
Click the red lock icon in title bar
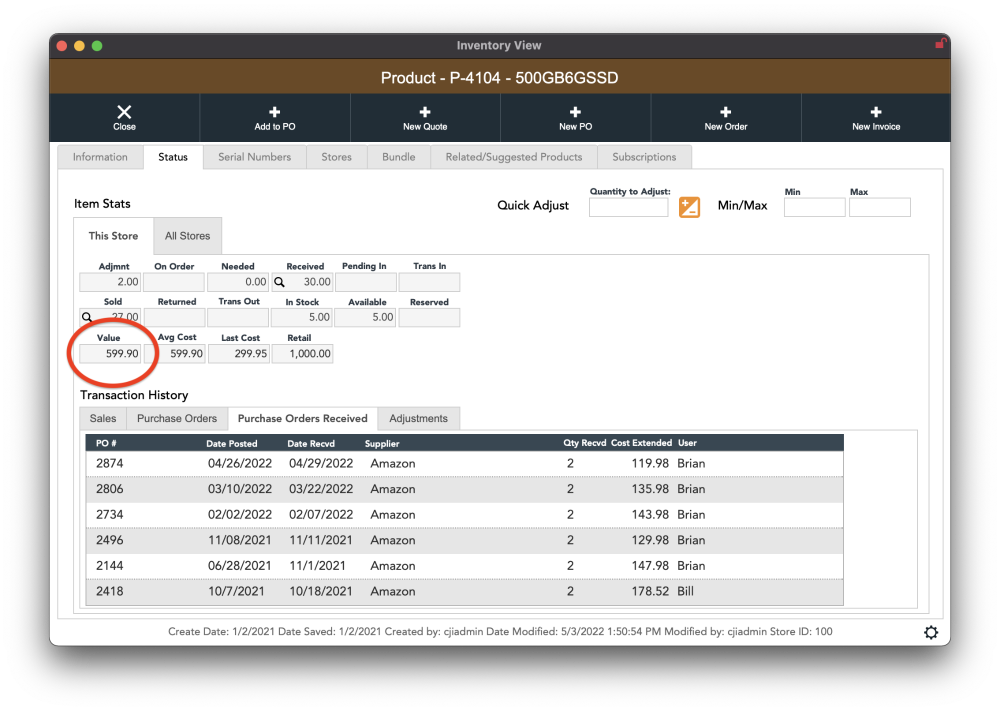940,44
